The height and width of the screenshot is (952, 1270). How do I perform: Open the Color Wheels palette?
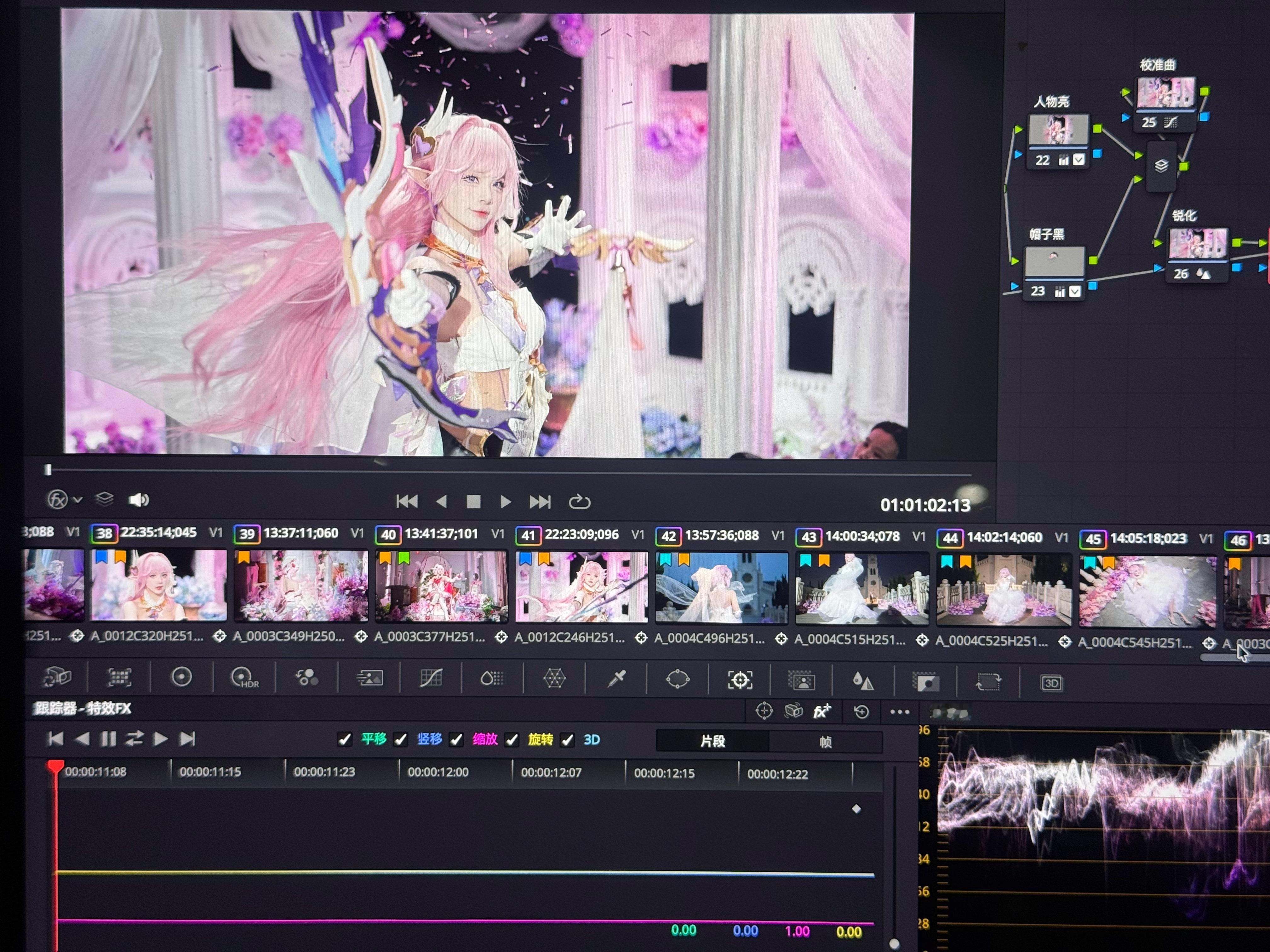[x=181, y=677]
